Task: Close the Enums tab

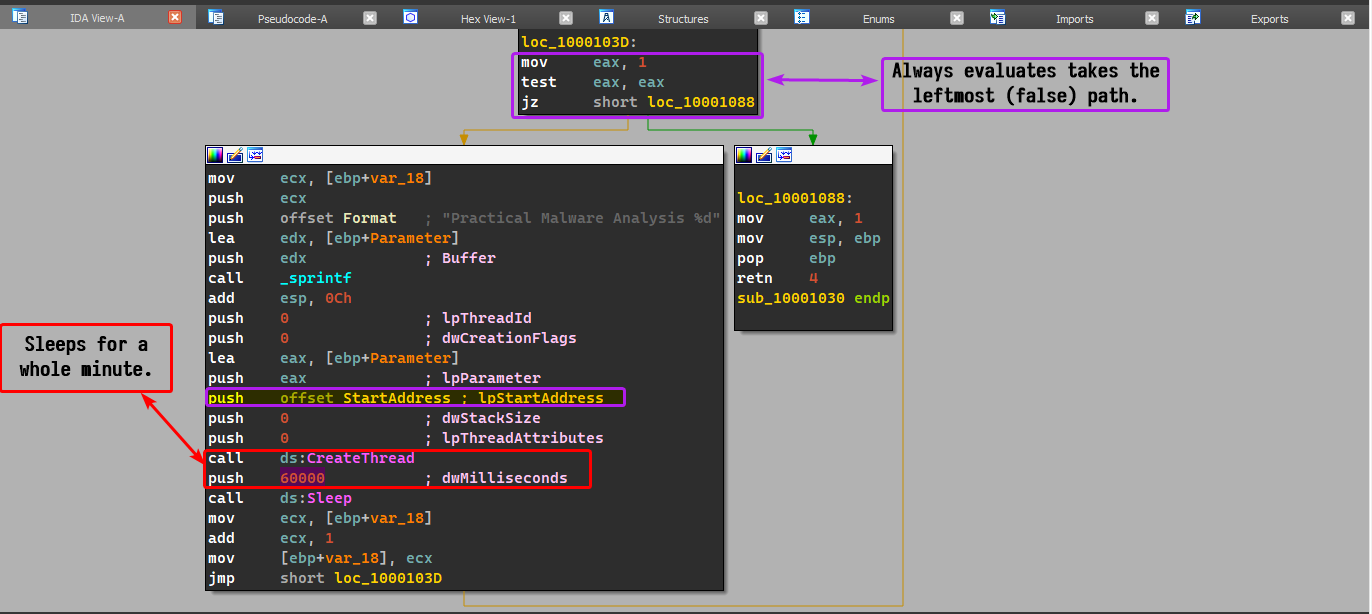Action: 957,18
